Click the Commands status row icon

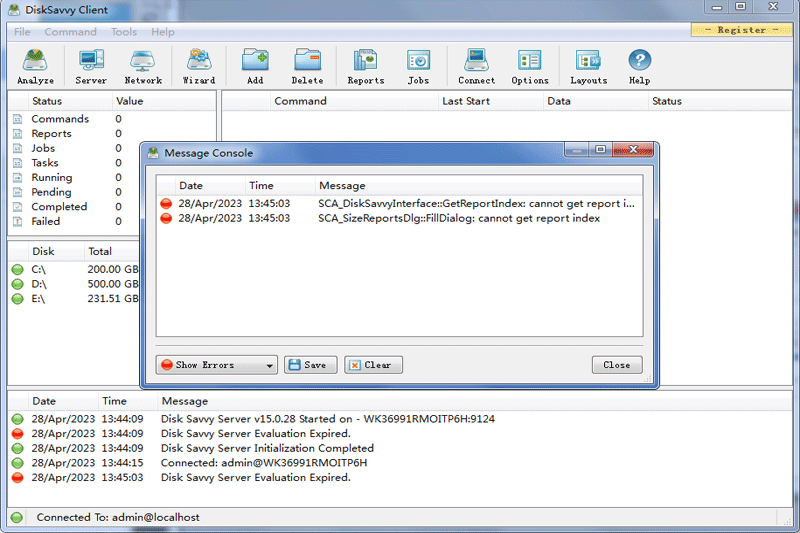tap(18, 119)
